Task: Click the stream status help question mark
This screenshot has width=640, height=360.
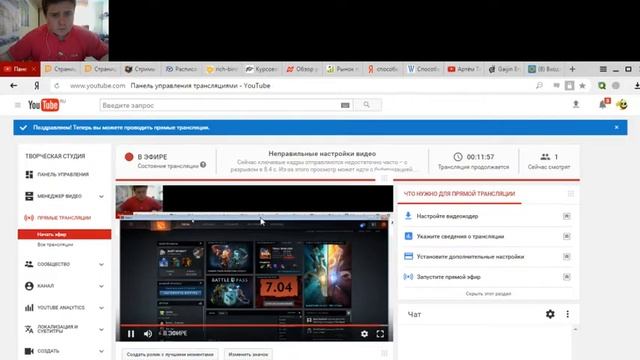Action: click(x=203, y=165)
